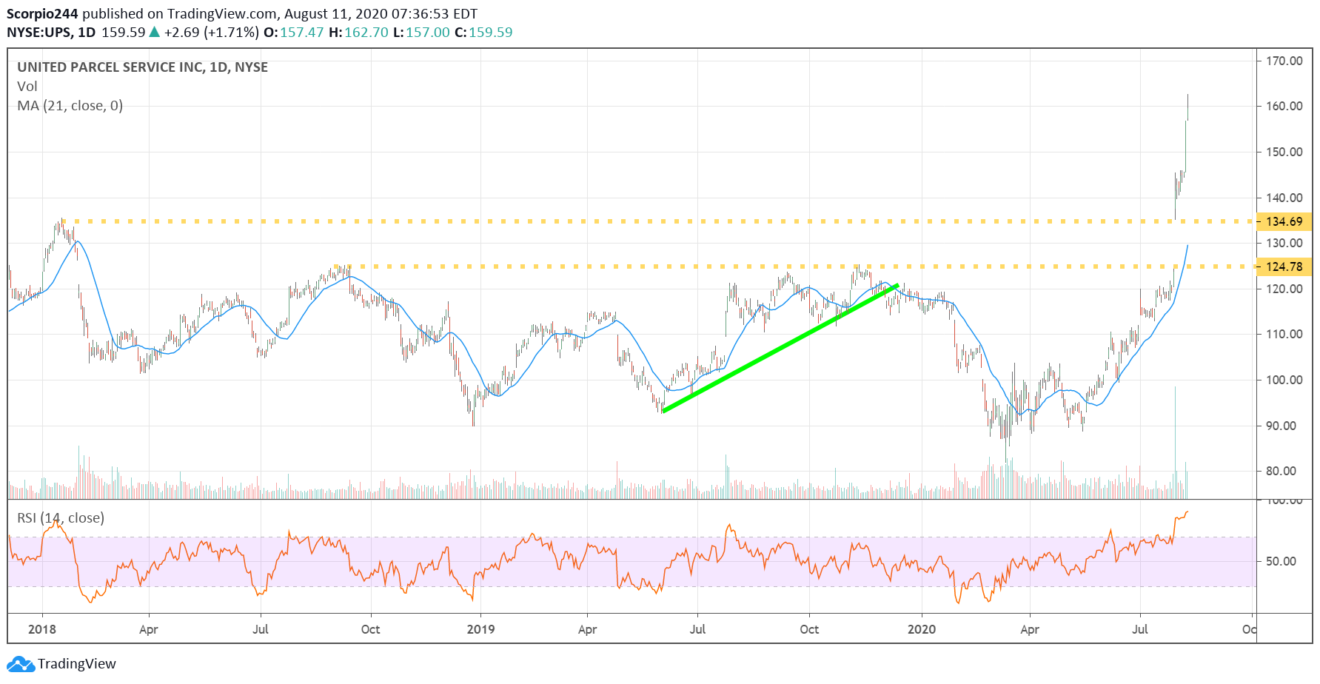This screenshot has height=684, width=1320.
Task: Select the Vol indicator label
Action: coord(25,86)
